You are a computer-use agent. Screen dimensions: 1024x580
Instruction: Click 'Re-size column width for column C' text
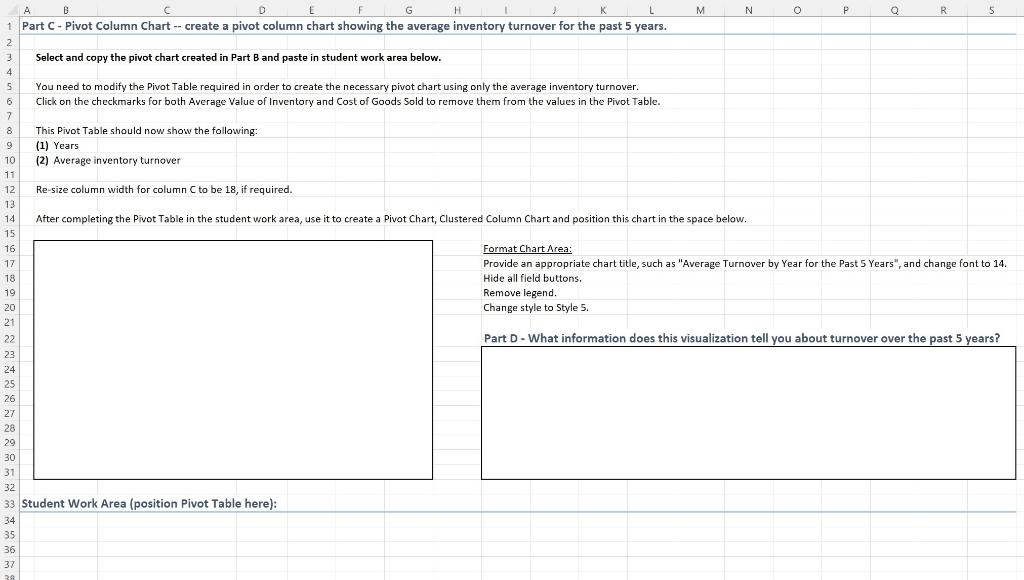click(x=164, y=189)
